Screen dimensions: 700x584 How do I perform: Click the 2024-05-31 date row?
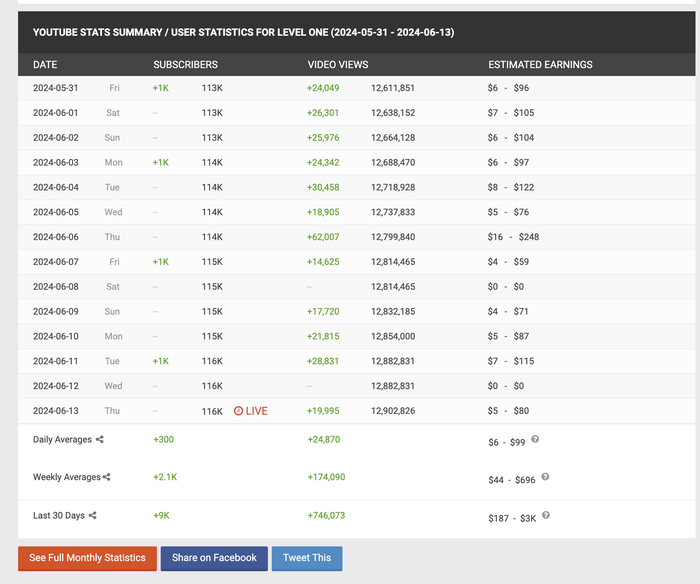point(356,88)
